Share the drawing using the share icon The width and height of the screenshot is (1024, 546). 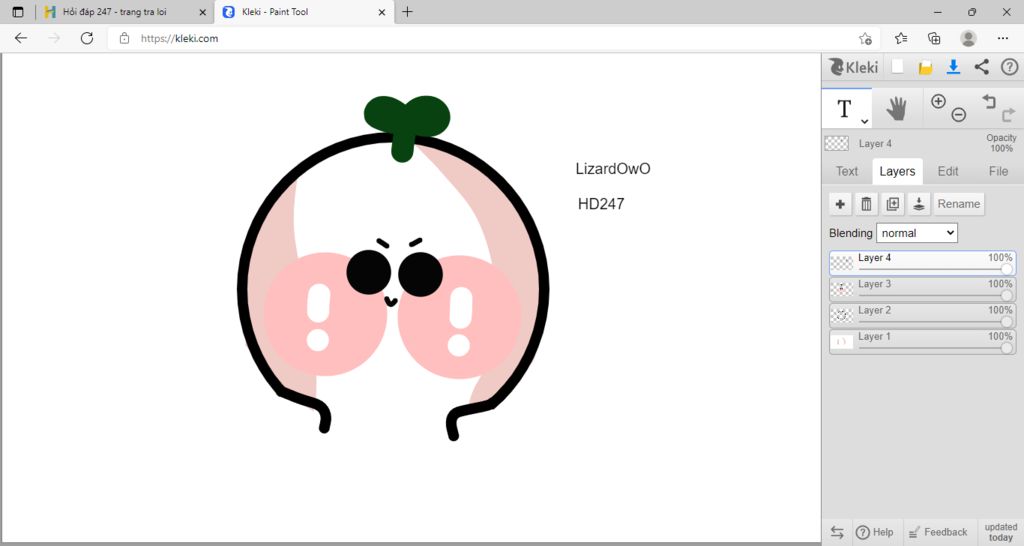[x=982, y=67]
